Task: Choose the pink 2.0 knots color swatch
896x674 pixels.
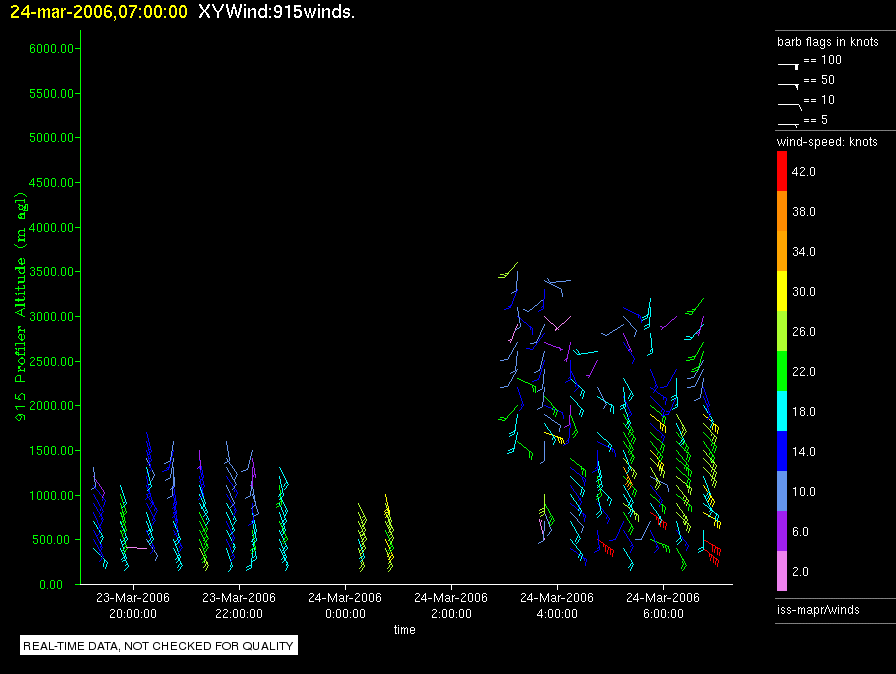Action: tap(781, 571)
